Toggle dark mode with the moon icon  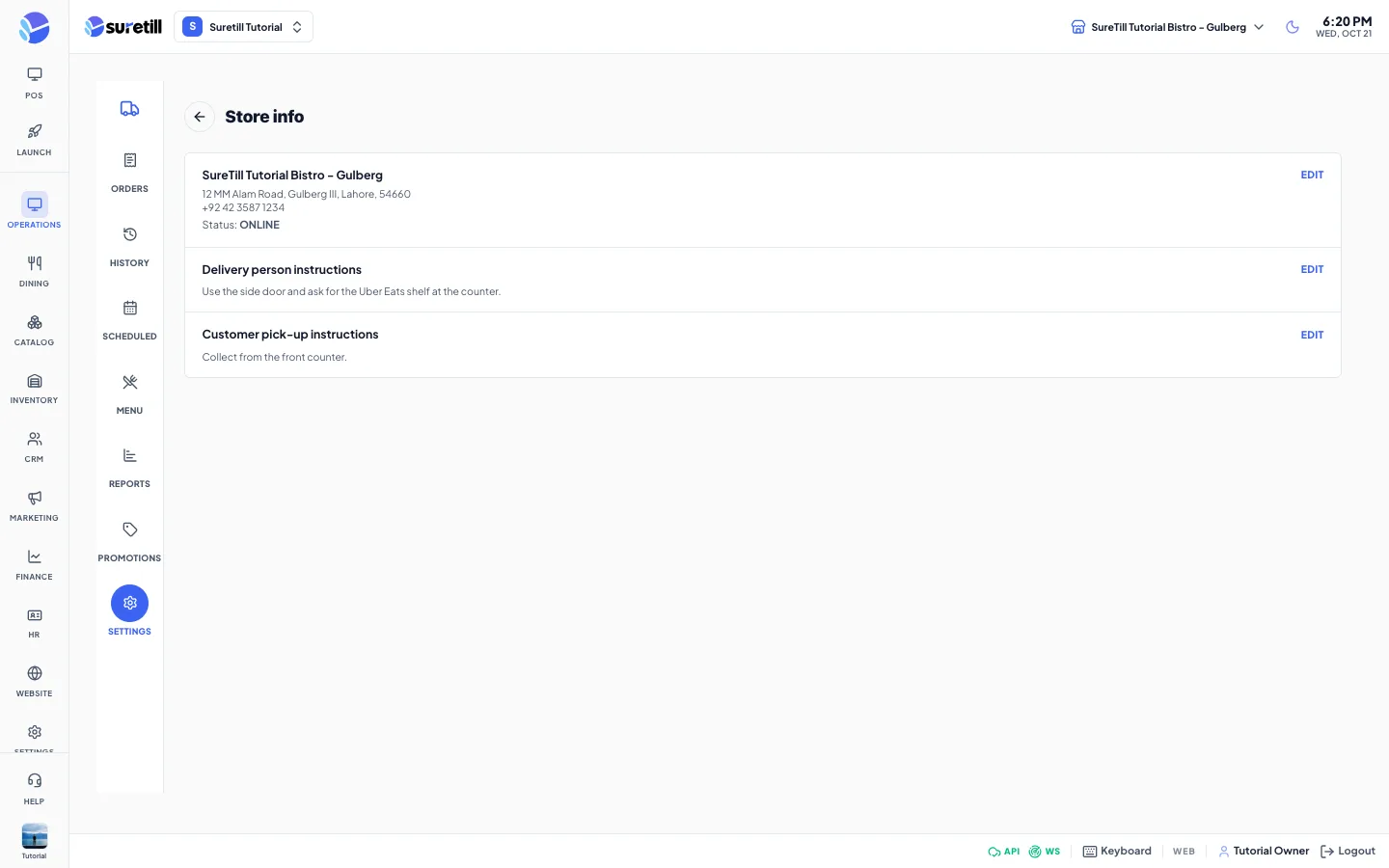tap(1292, 27)
